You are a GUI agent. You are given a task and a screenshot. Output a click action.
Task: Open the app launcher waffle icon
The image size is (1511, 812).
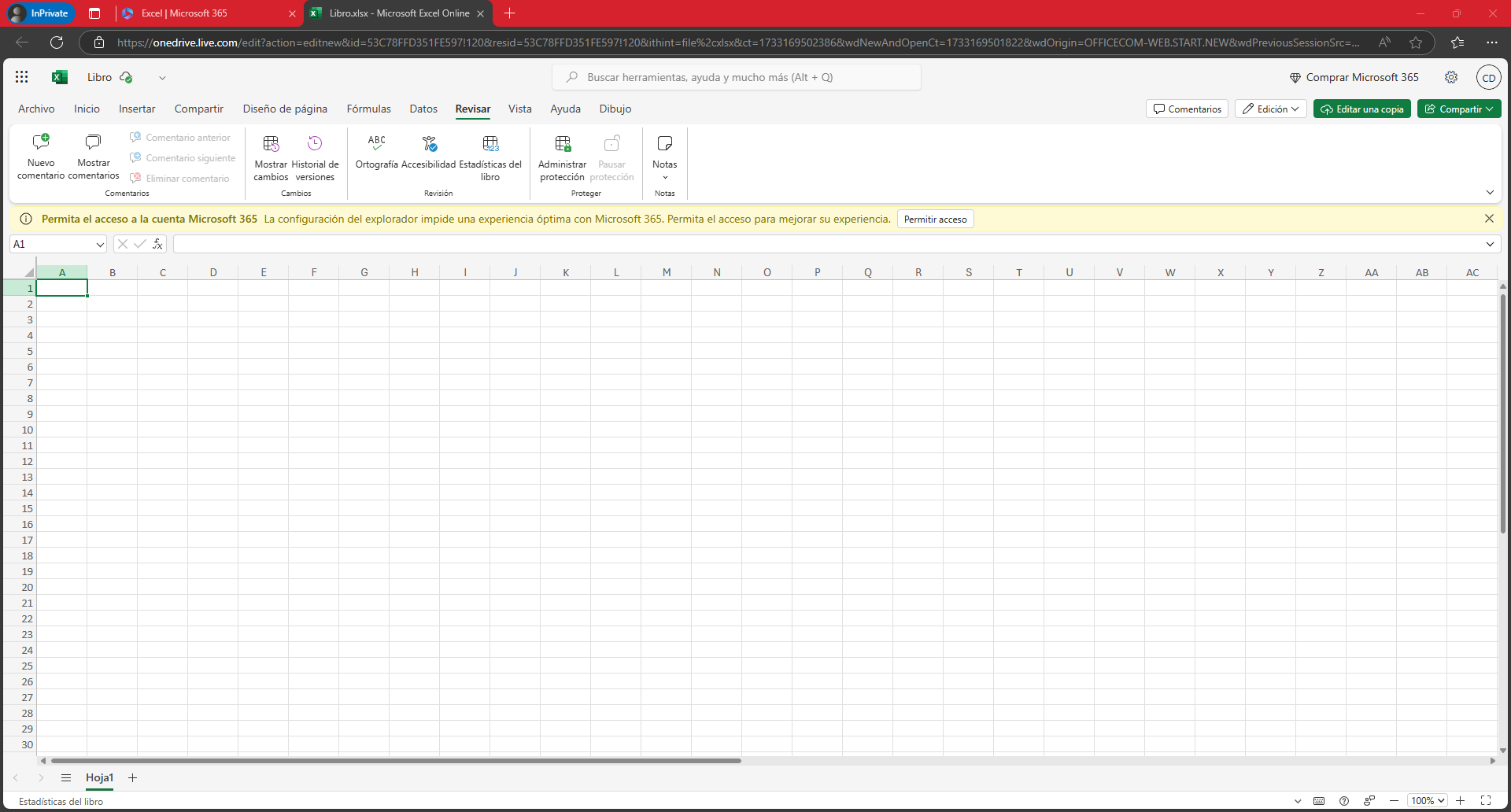point(22,77)
